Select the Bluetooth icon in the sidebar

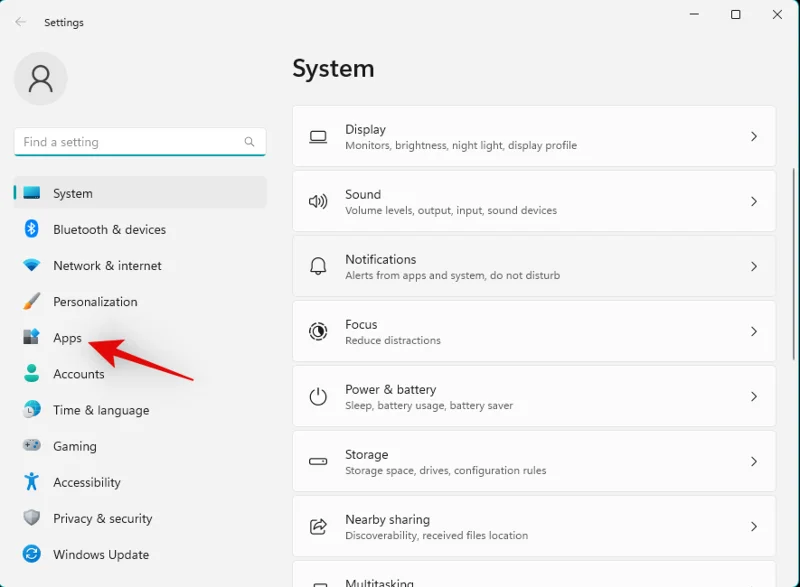point(29,229)
